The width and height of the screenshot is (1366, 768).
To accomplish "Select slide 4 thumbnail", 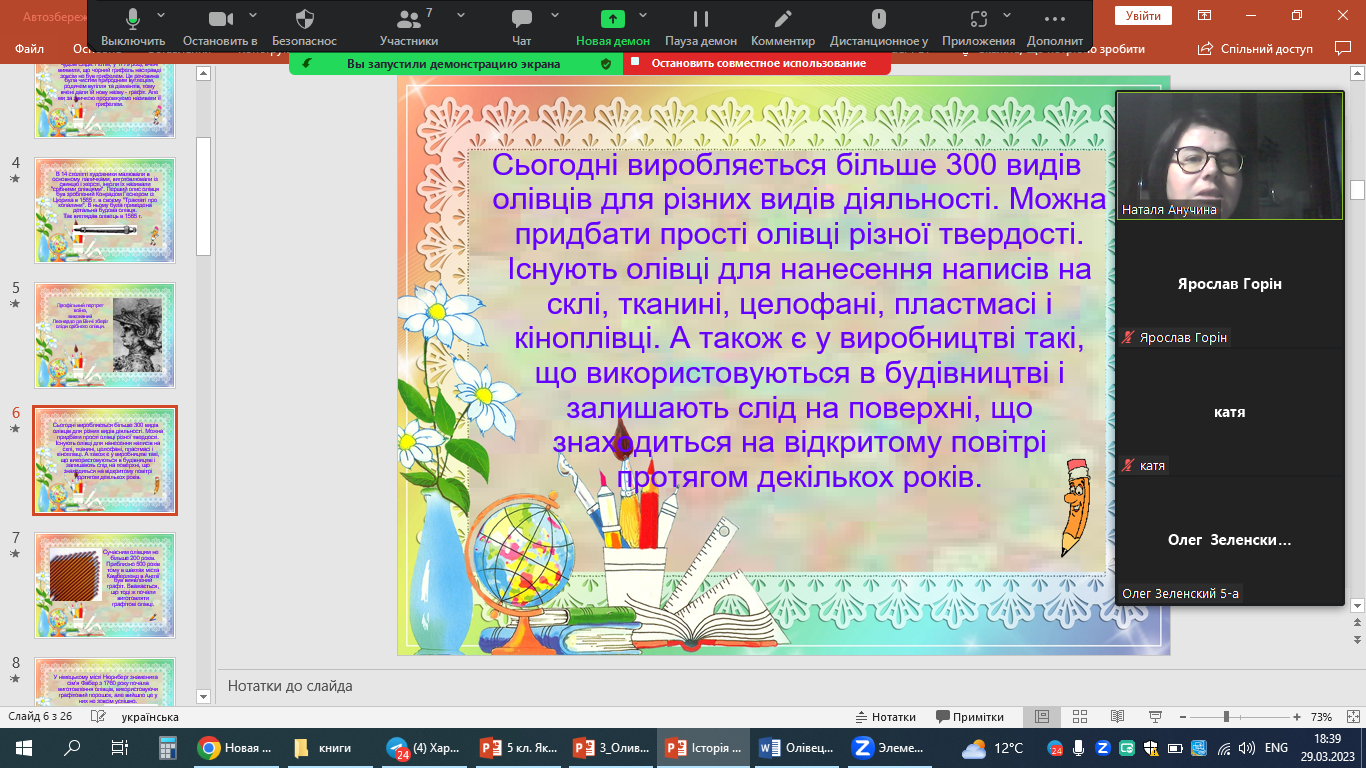I will coord(105,209).
